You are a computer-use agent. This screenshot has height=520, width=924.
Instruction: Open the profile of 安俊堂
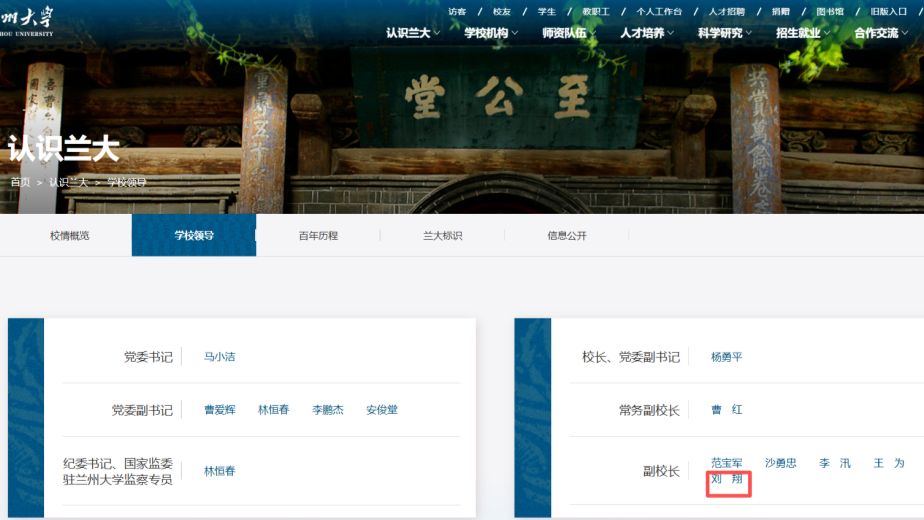382,410
